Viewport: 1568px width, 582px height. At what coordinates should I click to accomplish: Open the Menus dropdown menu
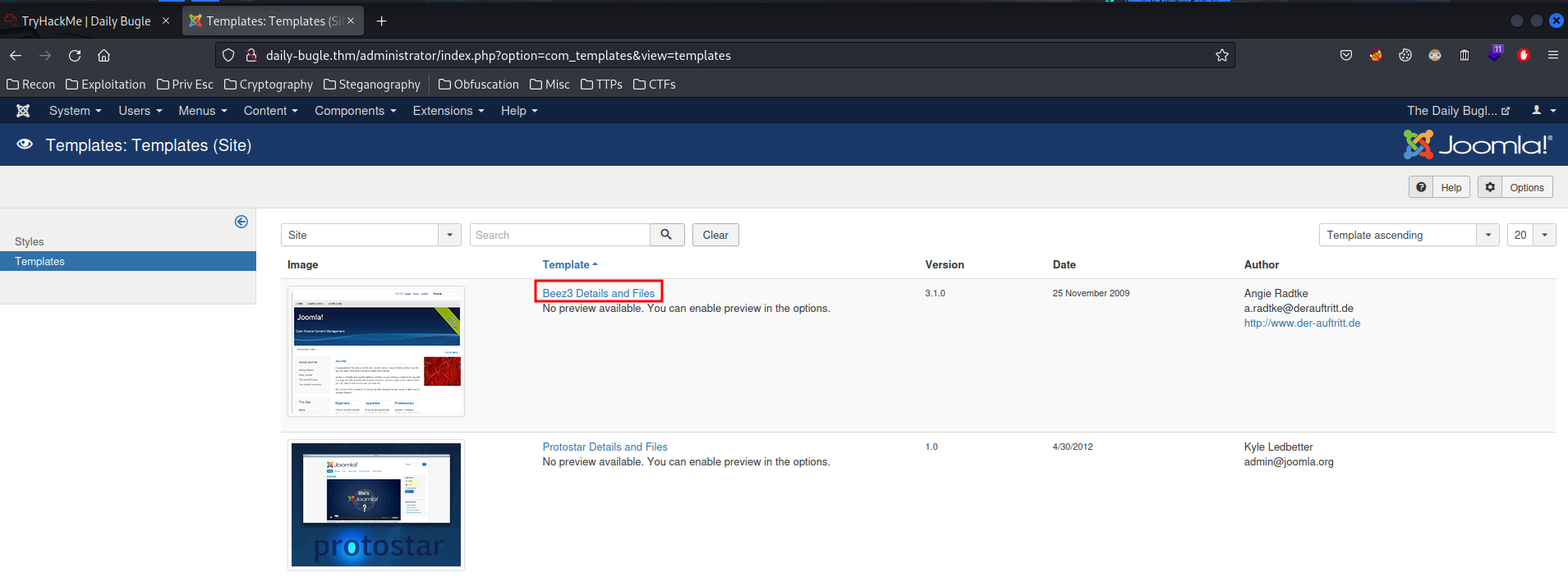point(203,111)
